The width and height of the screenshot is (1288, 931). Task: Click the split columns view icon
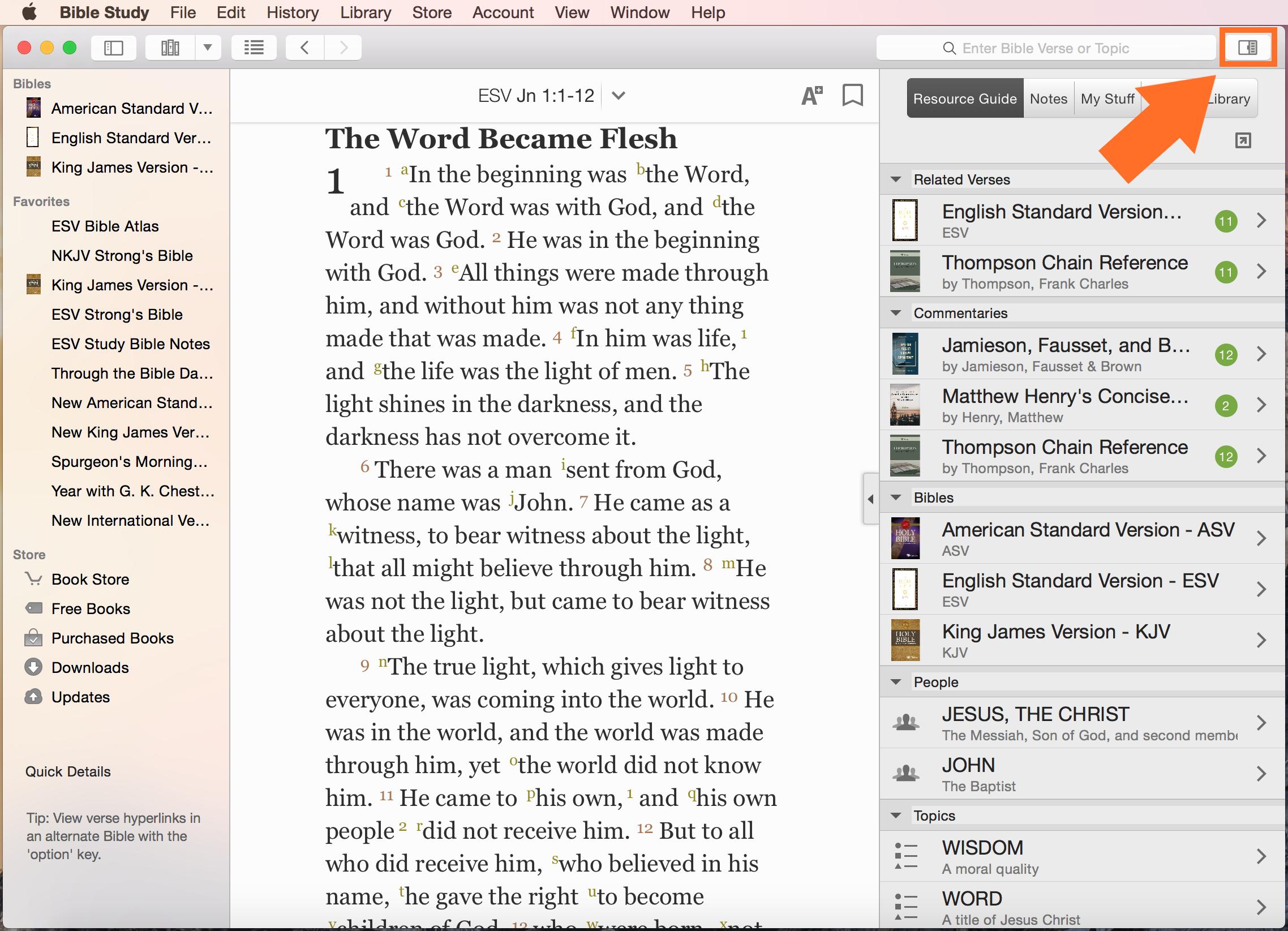click(170, 48)
